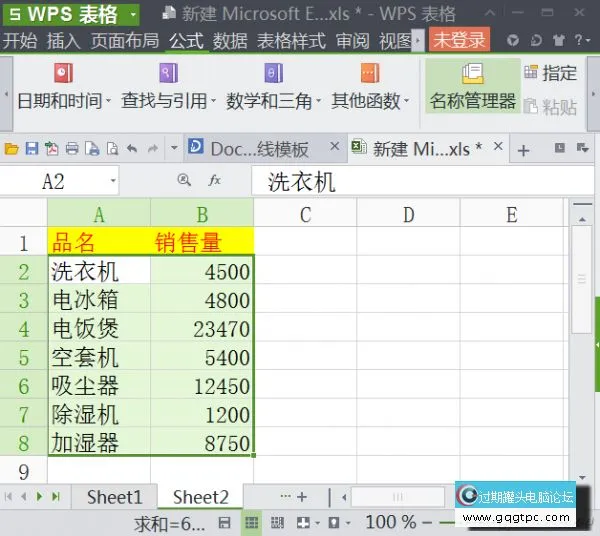
Task: Select cell containing 电冰箱
Action: tap(99, 300)
